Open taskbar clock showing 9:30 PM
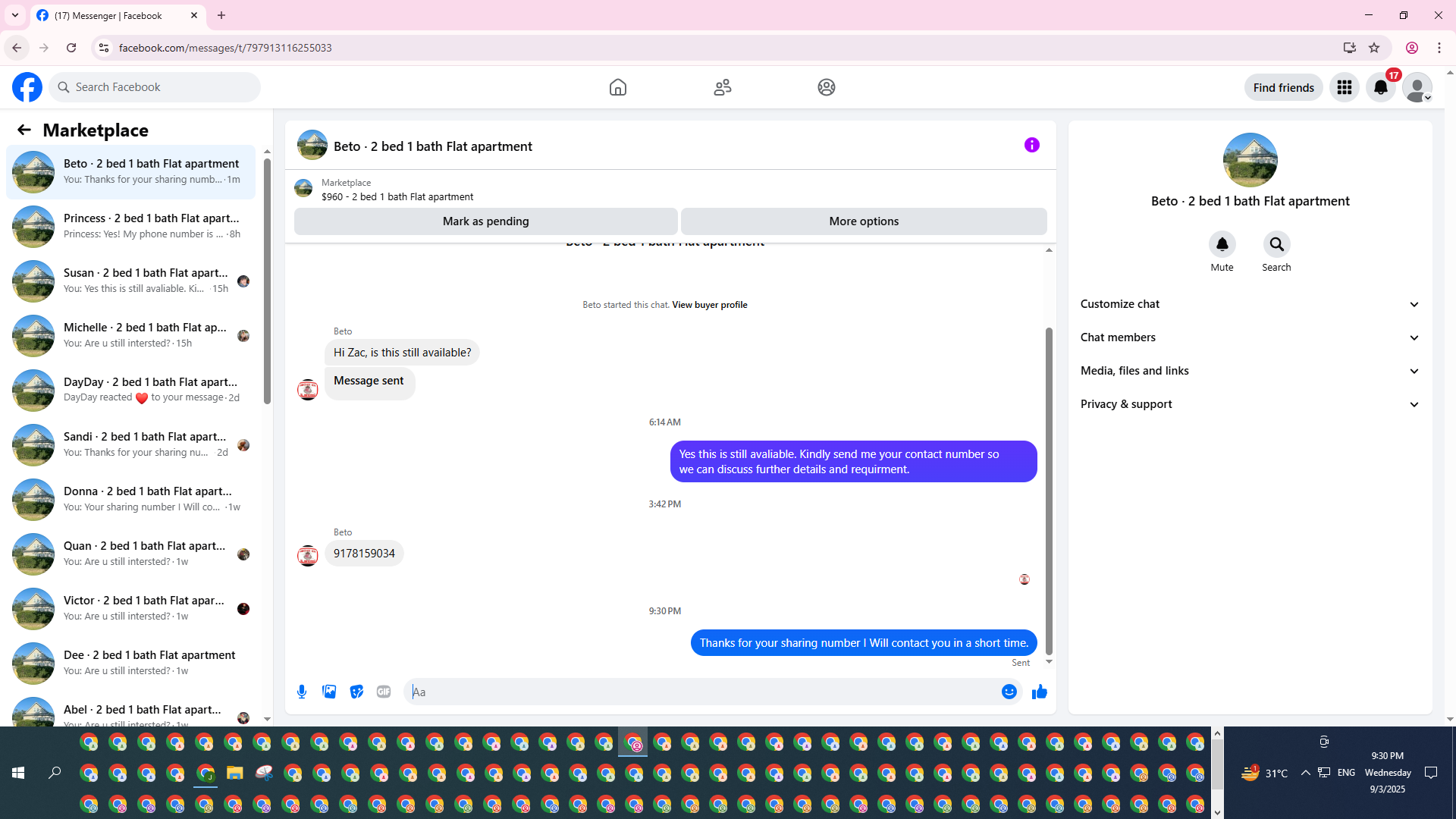1456x819 pixels. 1388,773
